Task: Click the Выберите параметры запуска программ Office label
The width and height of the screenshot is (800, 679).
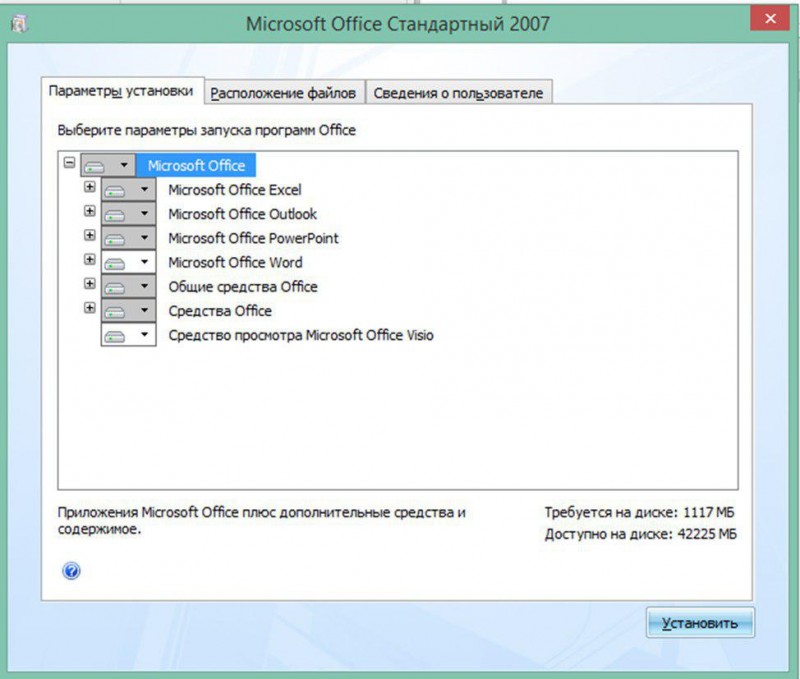Action: pos(207,130)
